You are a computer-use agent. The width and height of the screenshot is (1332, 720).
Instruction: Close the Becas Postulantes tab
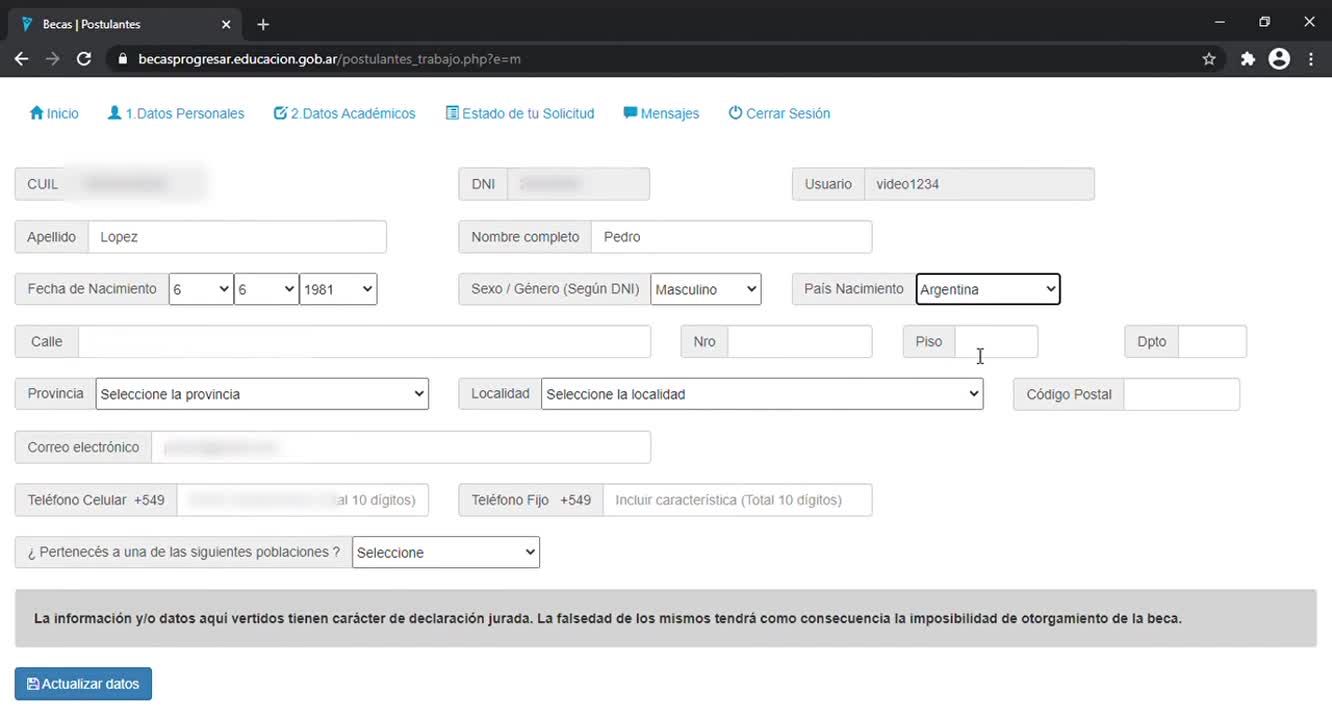[x=226, y=24]
